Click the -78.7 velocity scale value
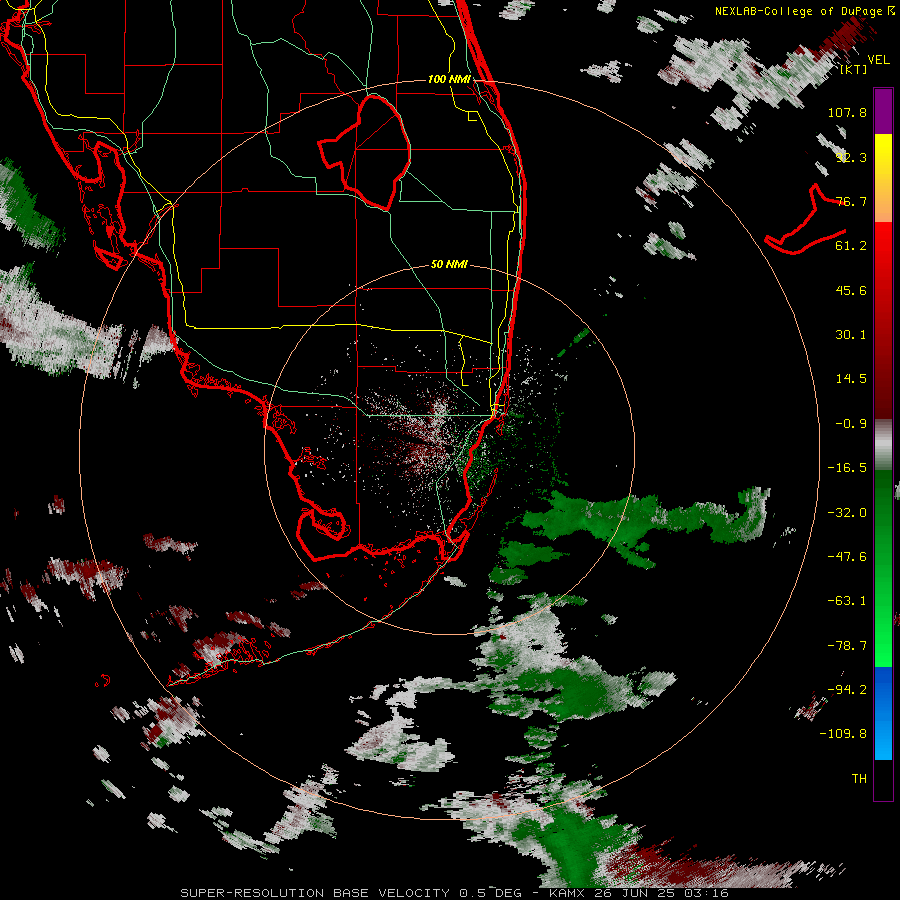 point(847,646)
